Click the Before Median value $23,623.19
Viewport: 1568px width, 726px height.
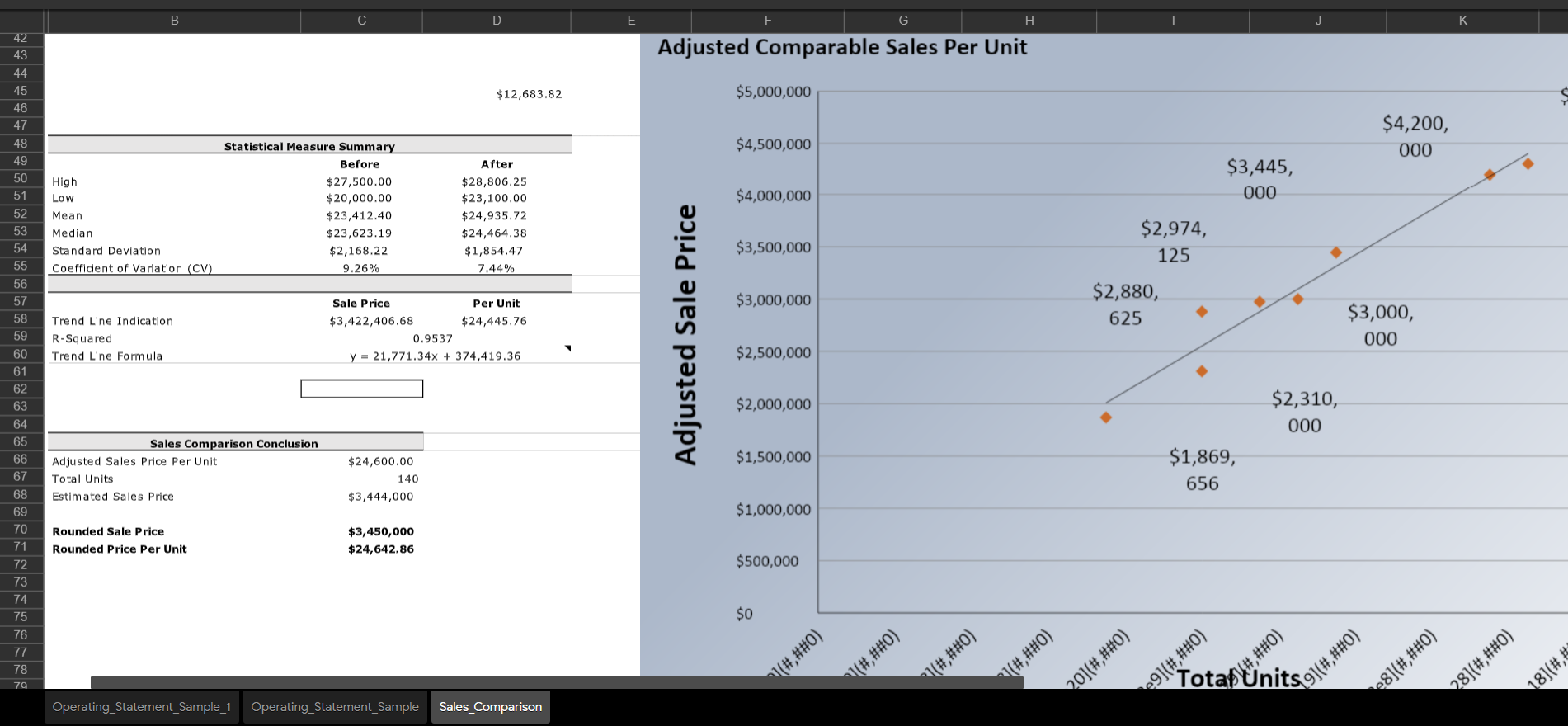pyautogui.click(x=360, y=233)
